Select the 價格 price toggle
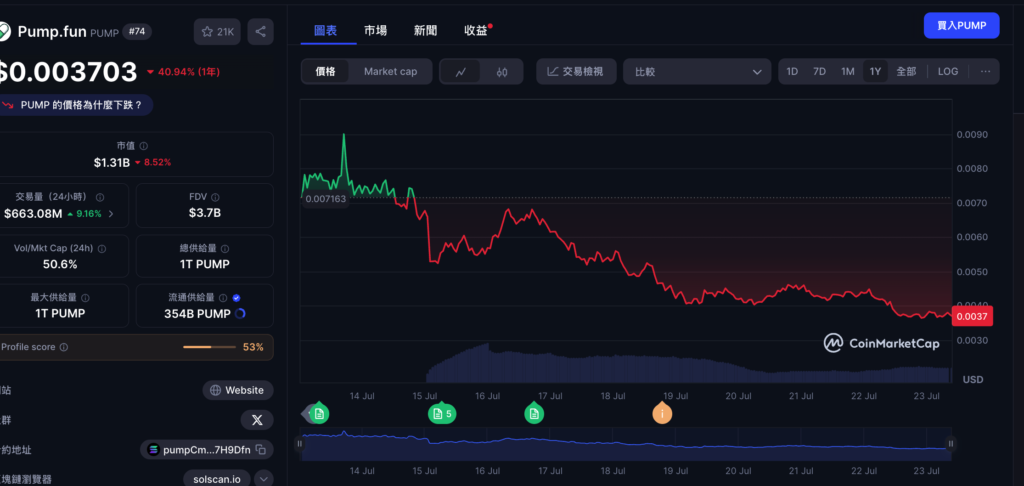The height and width of the screenshot is (486, 1024). click(325, 72)
